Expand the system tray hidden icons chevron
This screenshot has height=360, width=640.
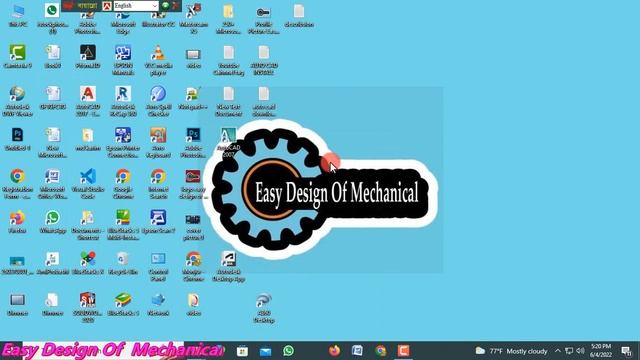(558, 351)
